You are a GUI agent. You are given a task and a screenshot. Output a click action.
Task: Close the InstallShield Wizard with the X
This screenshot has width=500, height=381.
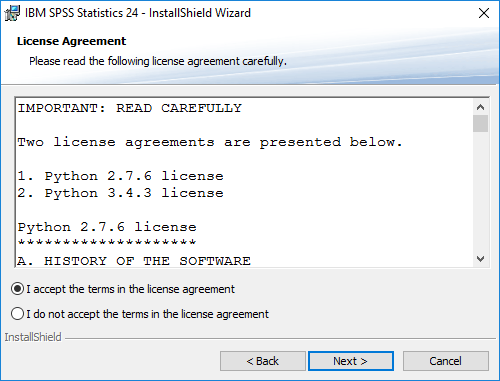pos(484,13)
